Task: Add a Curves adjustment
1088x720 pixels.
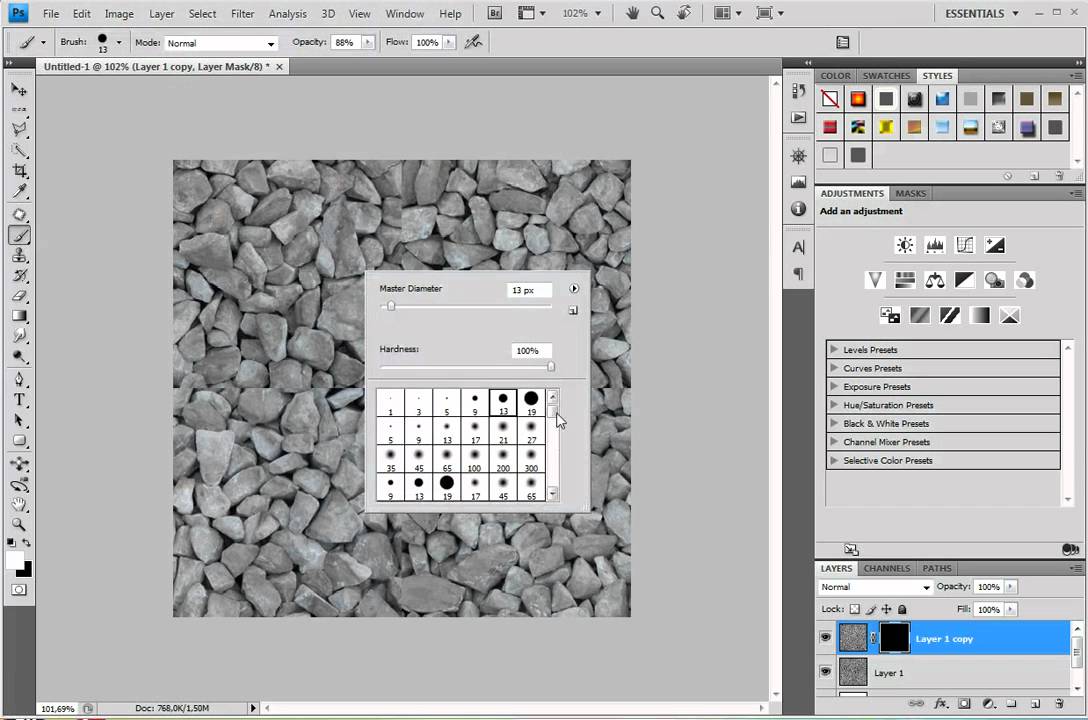Action: pyautogui.click(x=964, y=245)
